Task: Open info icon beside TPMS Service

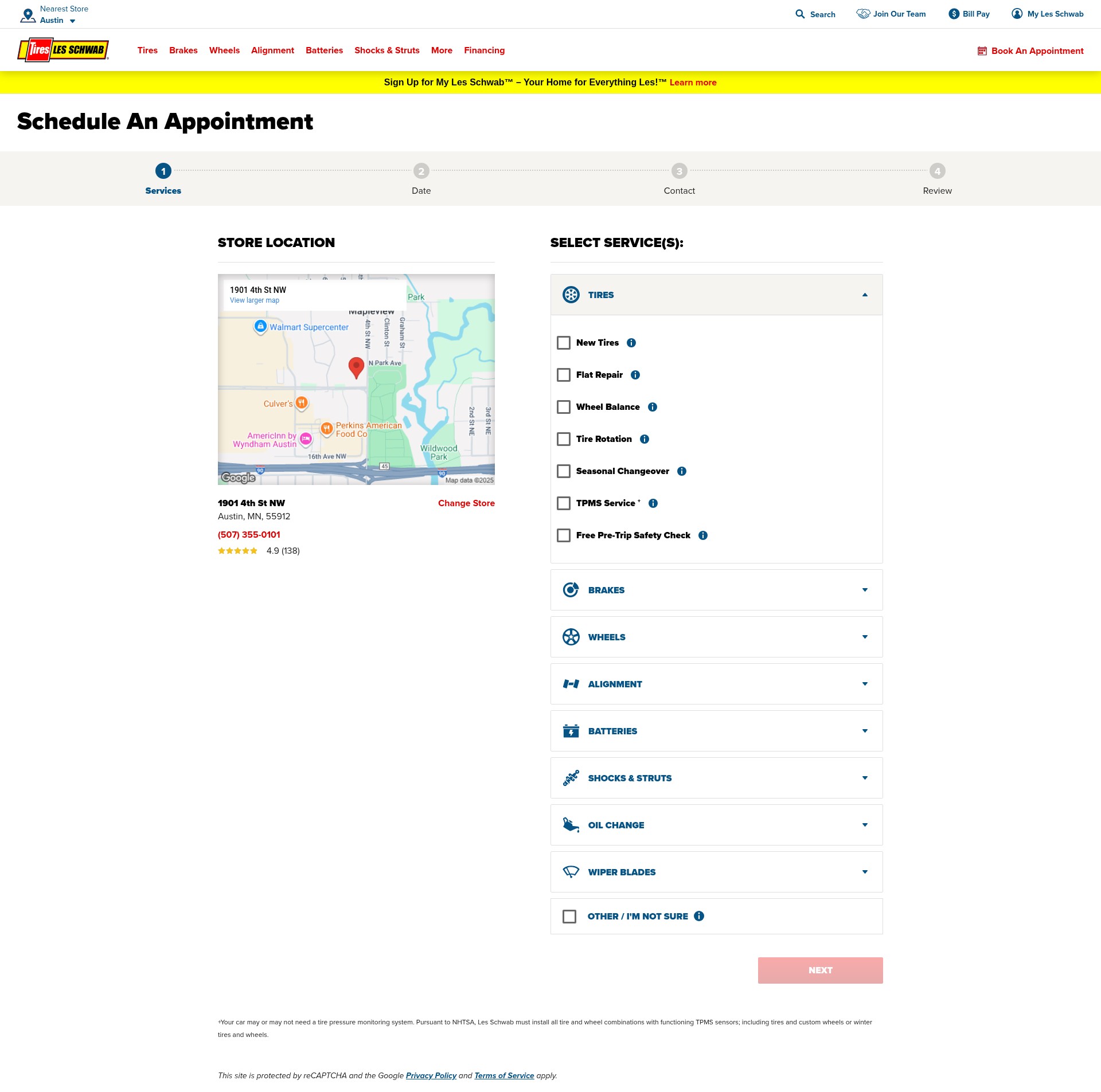Action: [x=653, y=503]
